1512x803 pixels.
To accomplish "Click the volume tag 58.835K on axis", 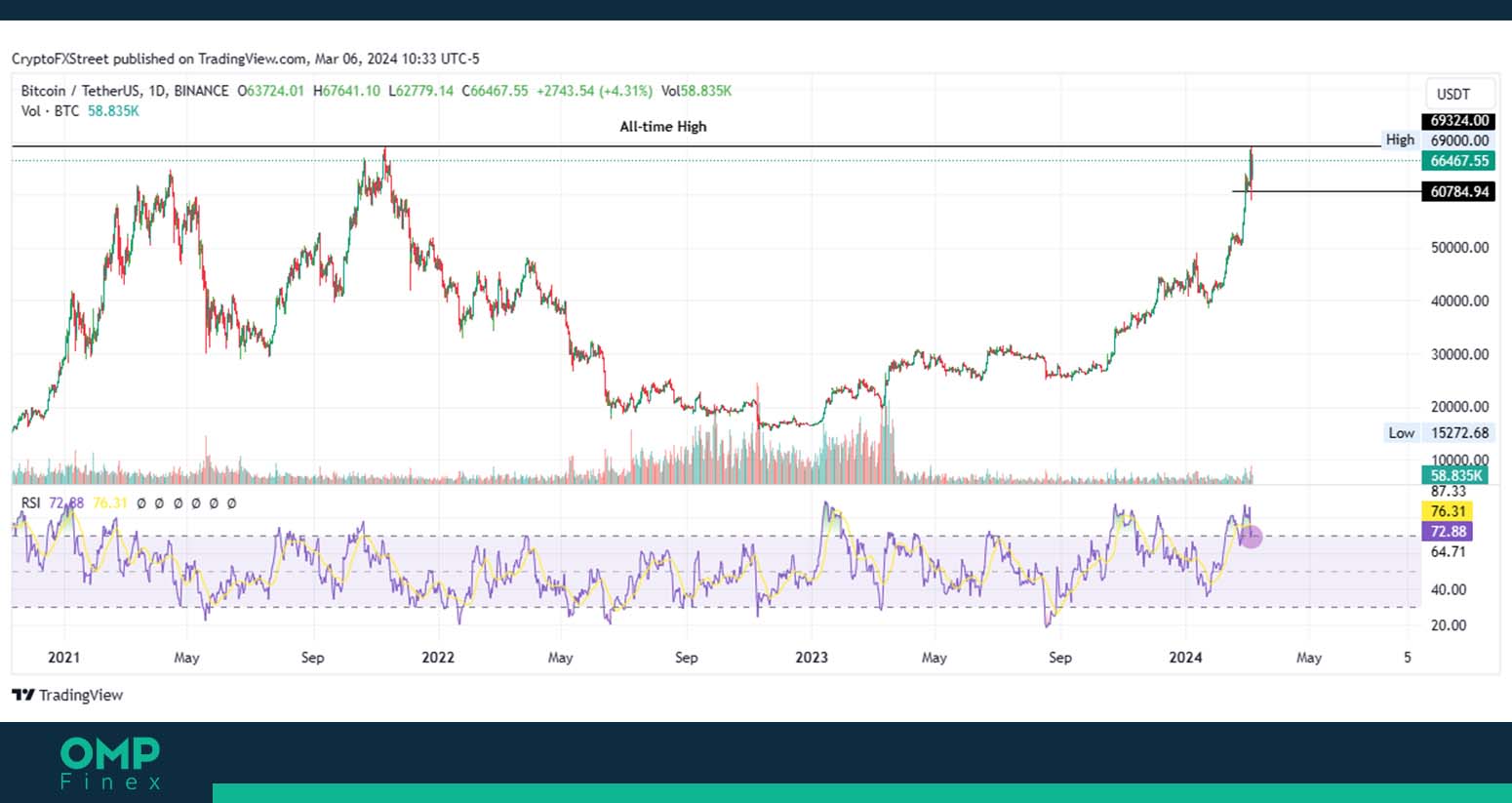I will point(1454,476).
